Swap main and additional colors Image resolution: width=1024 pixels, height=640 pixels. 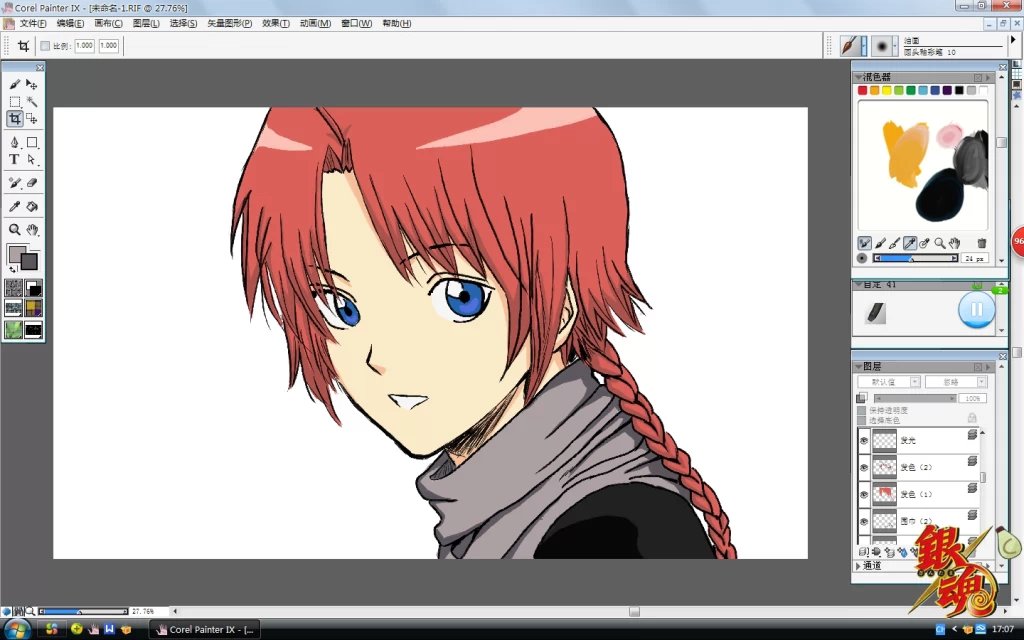[12, 269]
